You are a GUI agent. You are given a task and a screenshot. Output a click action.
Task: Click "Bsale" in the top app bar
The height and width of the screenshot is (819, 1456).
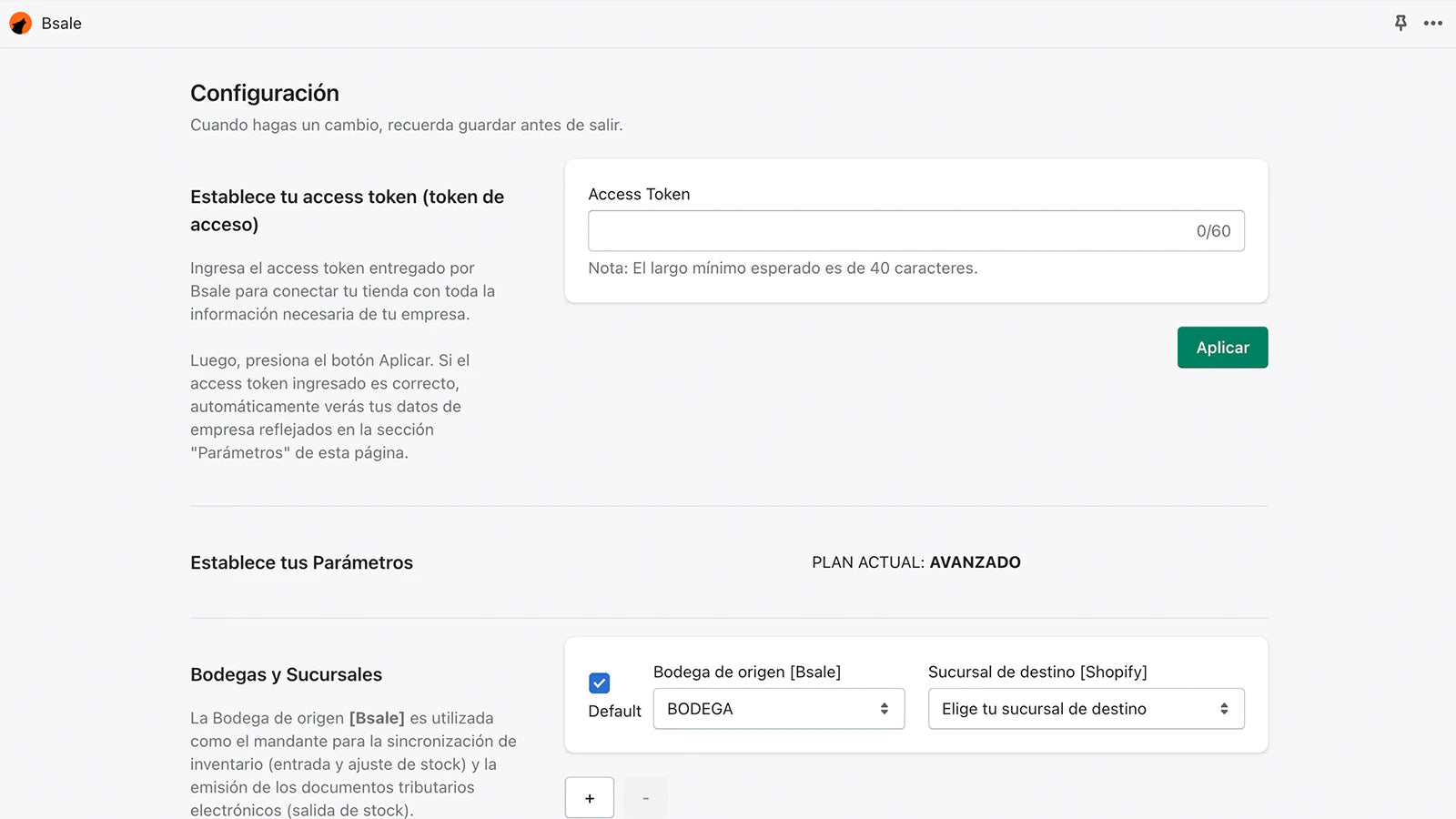coord(61,23)
